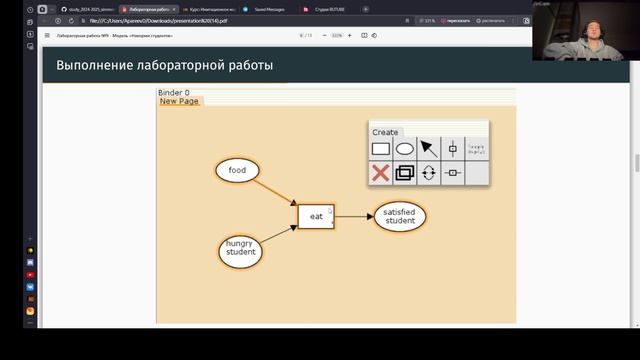Click the vertical scrollbar thumb of PDF
This screenshot has height=360, width=640.
(637, 163)
